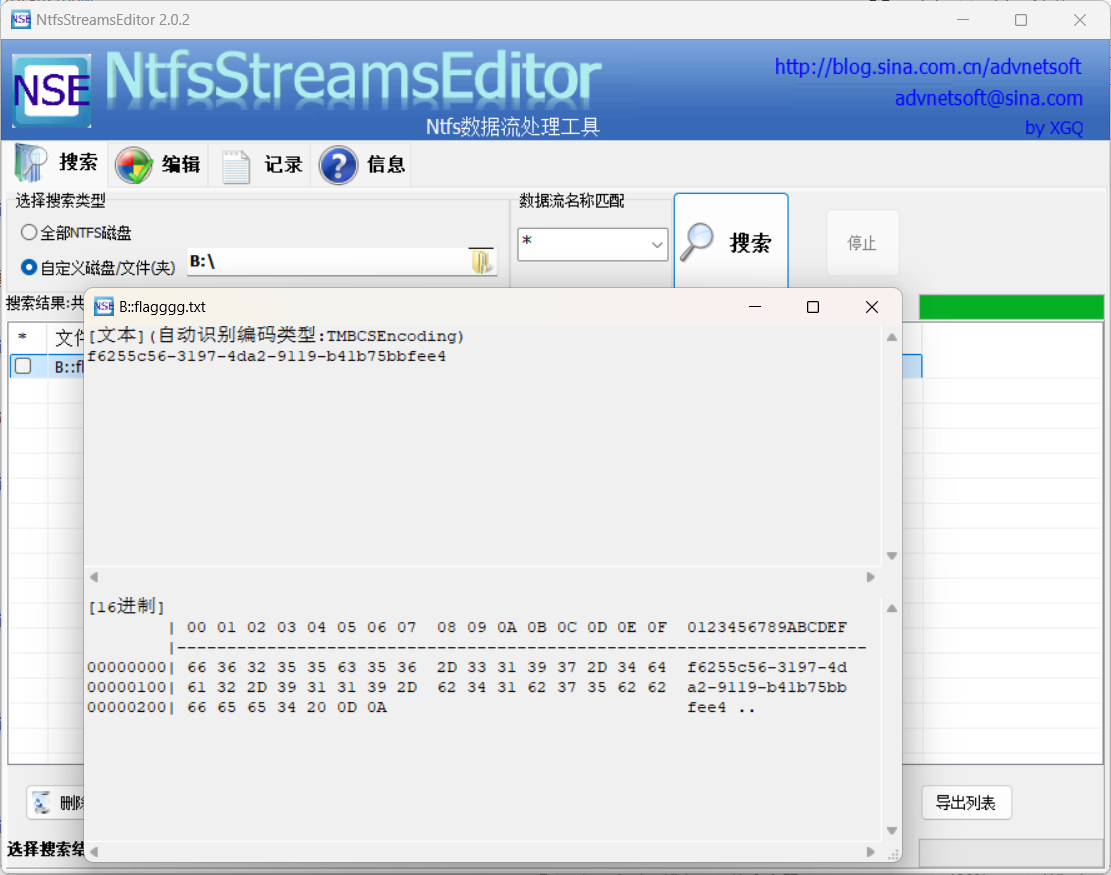This screenshot has height=875, width=1111.
Task: Click the magnifying glass search icon
Action: 697,242
